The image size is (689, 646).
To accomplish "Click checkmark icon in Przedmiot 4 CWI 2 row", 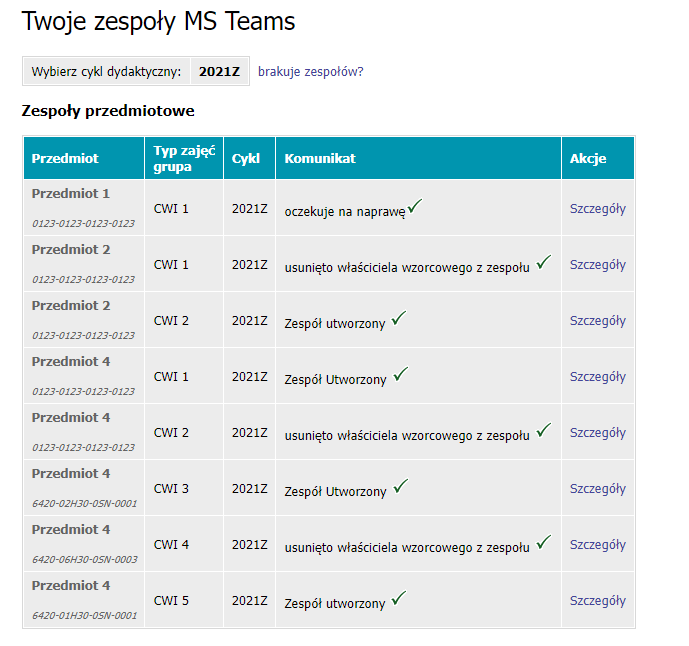I will [x=544, y=430].
